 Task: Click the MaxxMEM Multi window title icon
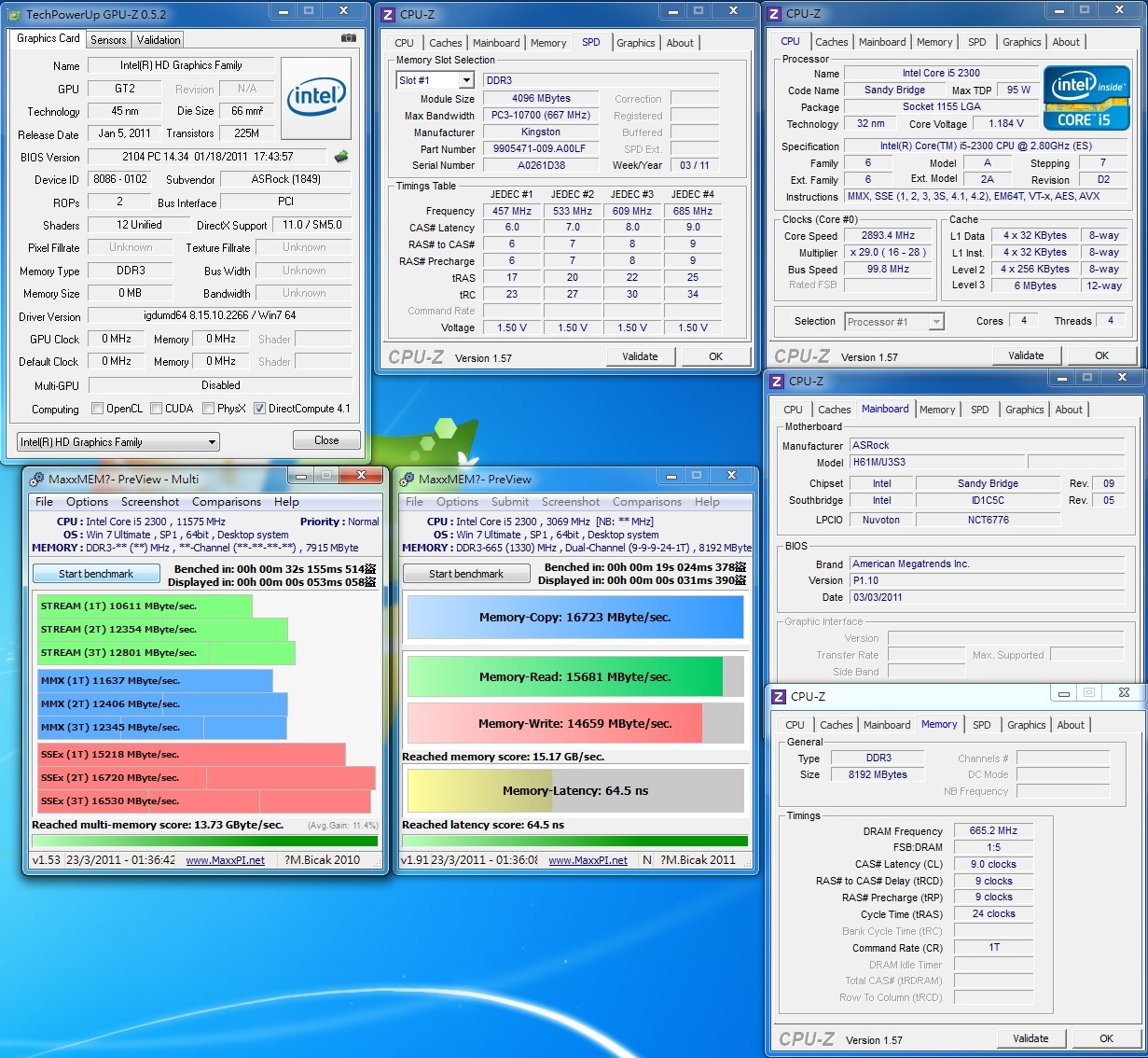(x=36, y=479)
